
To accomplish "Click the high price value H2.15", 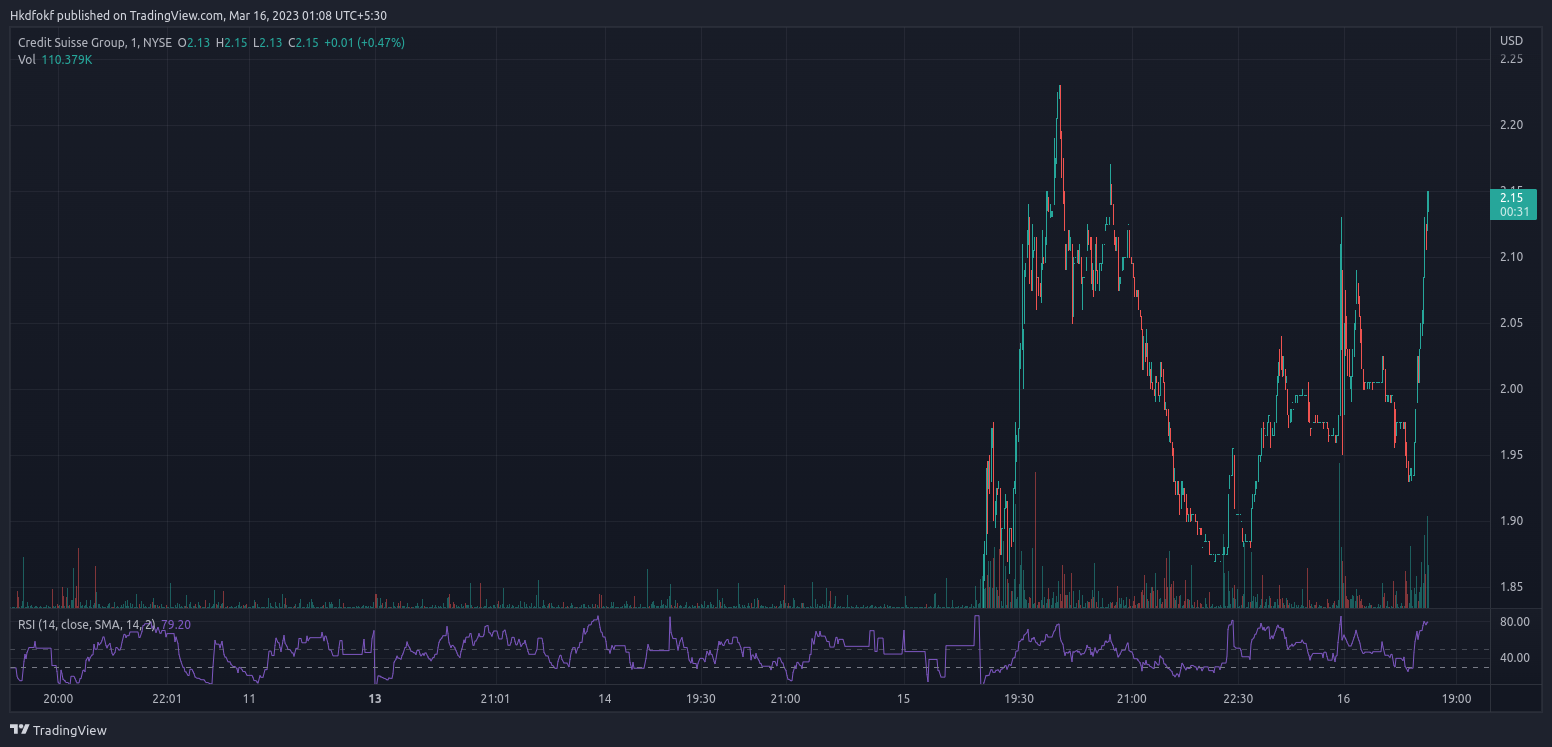I will (x=232, y=42).
